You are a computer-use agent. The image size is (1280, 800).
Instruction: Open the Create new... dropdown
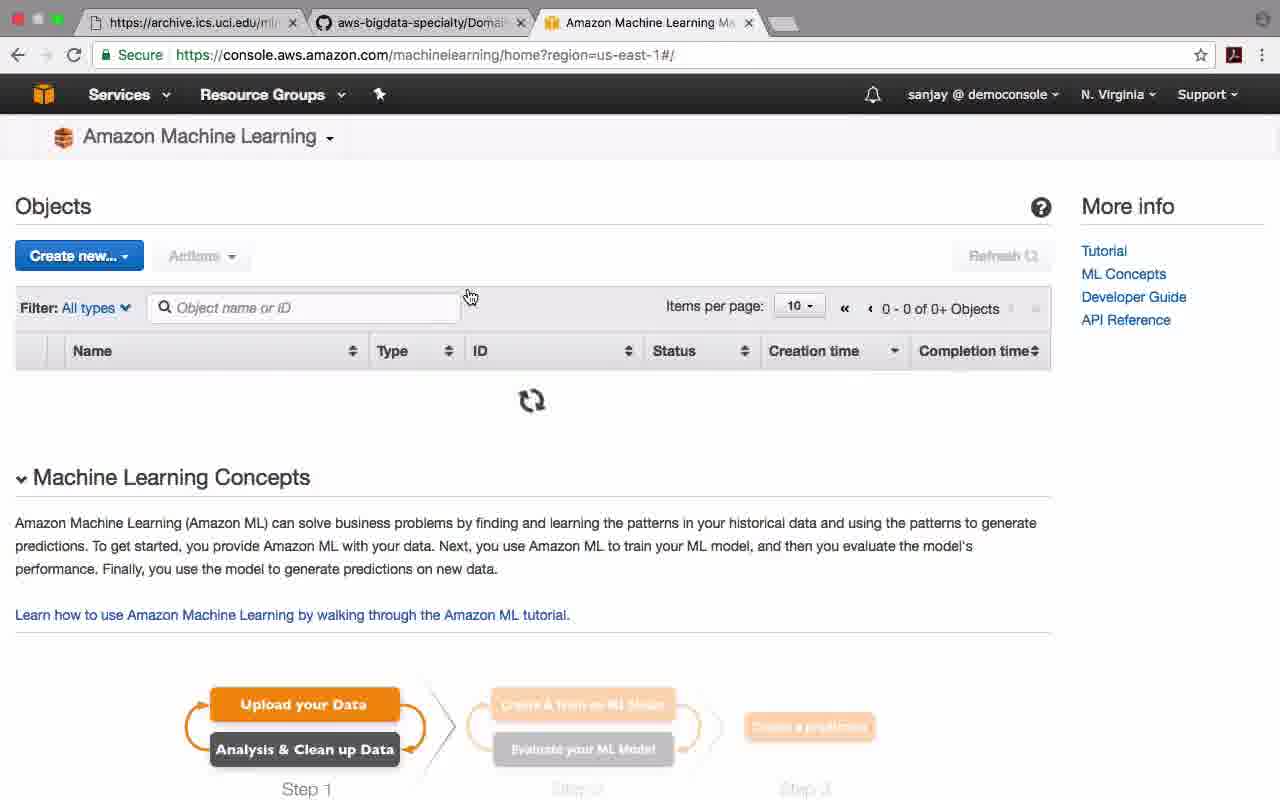pos(79,256)
